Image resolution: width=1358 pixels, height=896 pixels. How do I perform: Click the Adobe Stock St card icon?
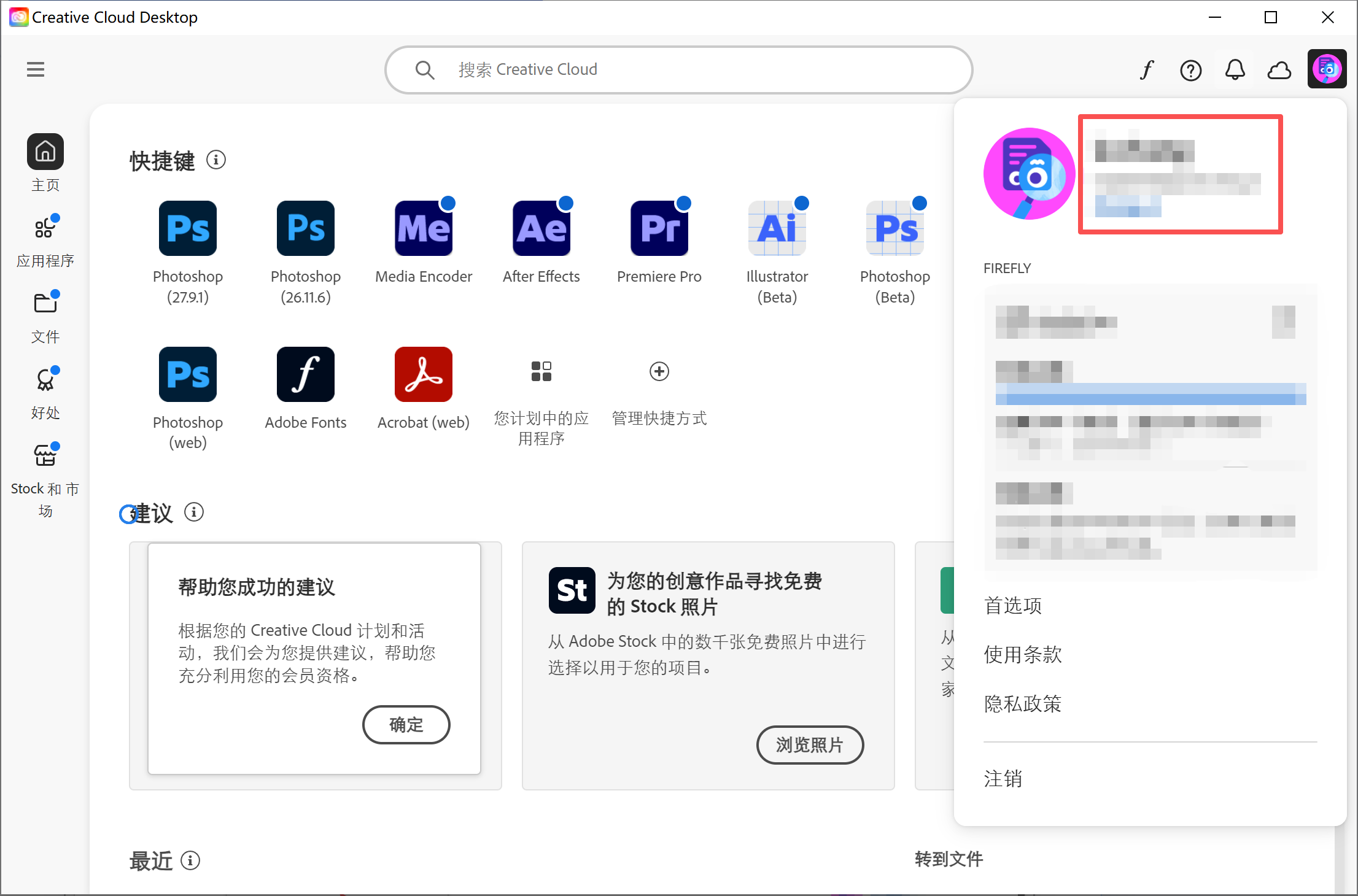click(x=572, y=590)
